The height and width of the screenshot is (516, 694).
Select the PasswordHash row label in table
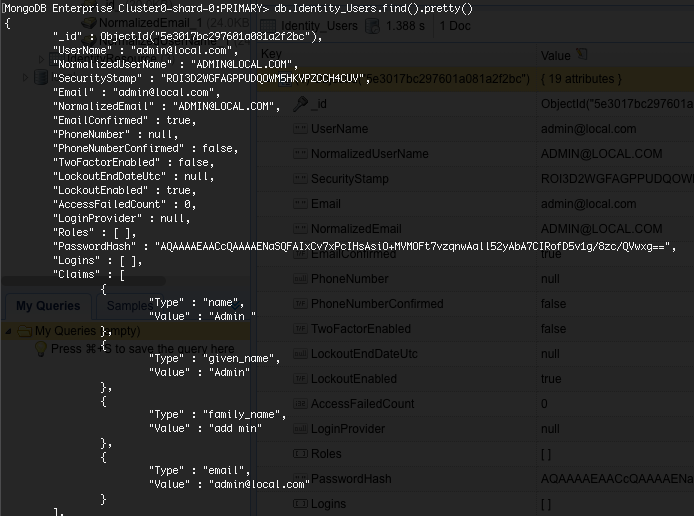(x=351, y=479)
